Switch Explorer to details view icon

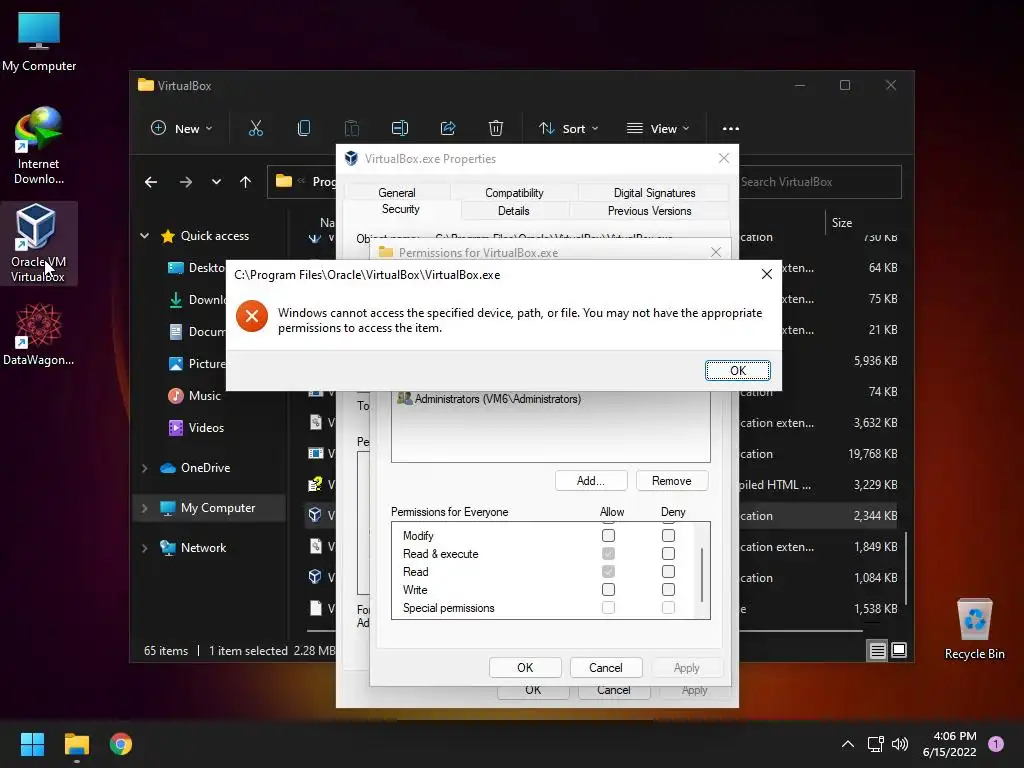(x=878, y=650)
